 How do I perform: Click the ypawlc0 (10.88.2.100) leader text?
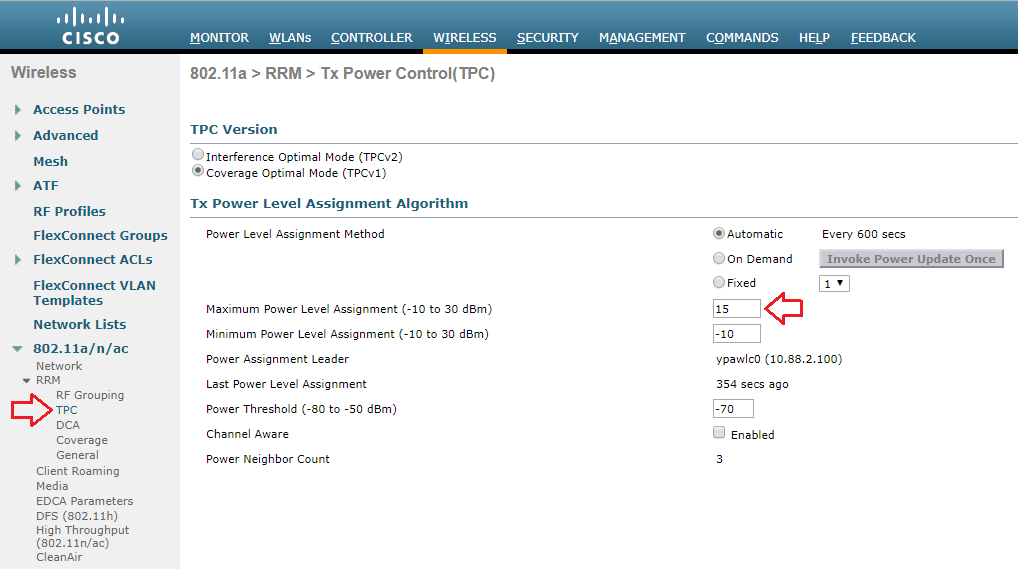click(x=779, y=359)
